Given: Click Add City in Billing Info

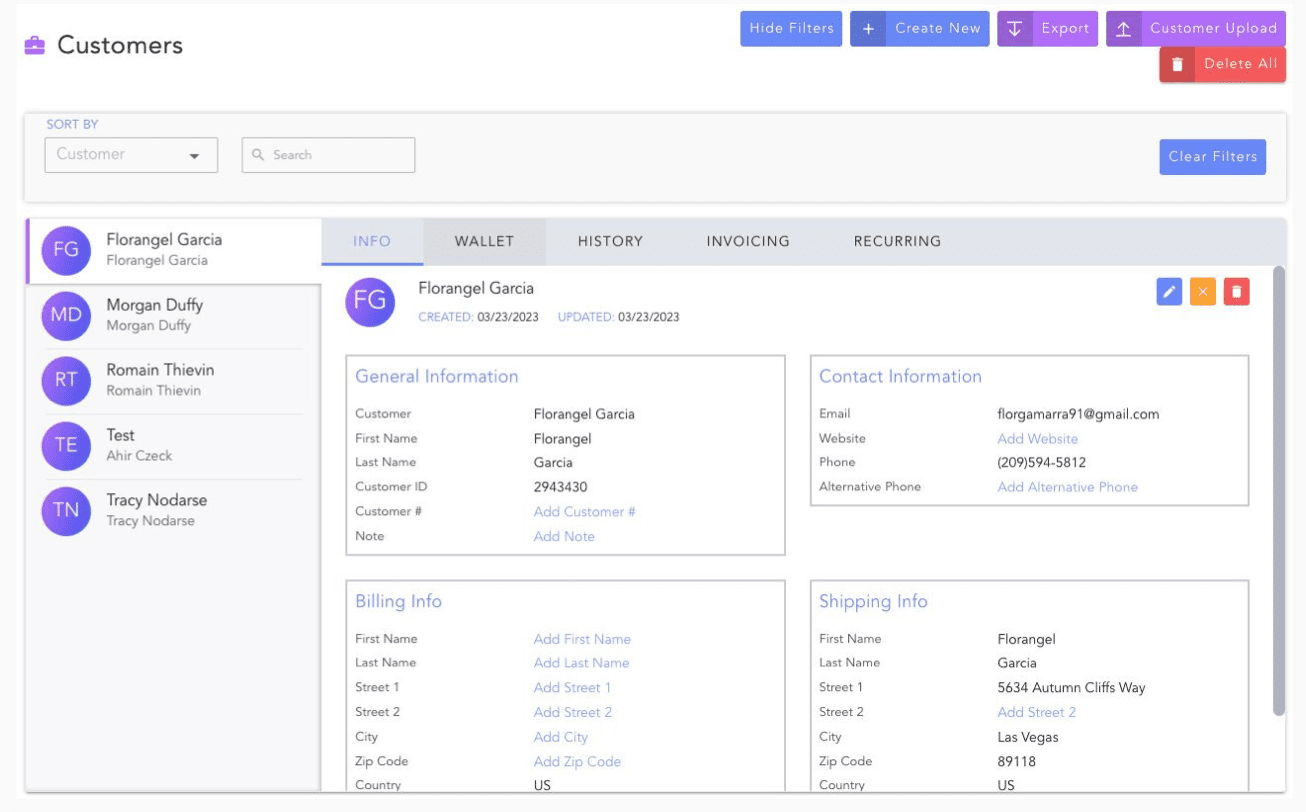Looking at the screenshot, I should click(x=560, y=737).
